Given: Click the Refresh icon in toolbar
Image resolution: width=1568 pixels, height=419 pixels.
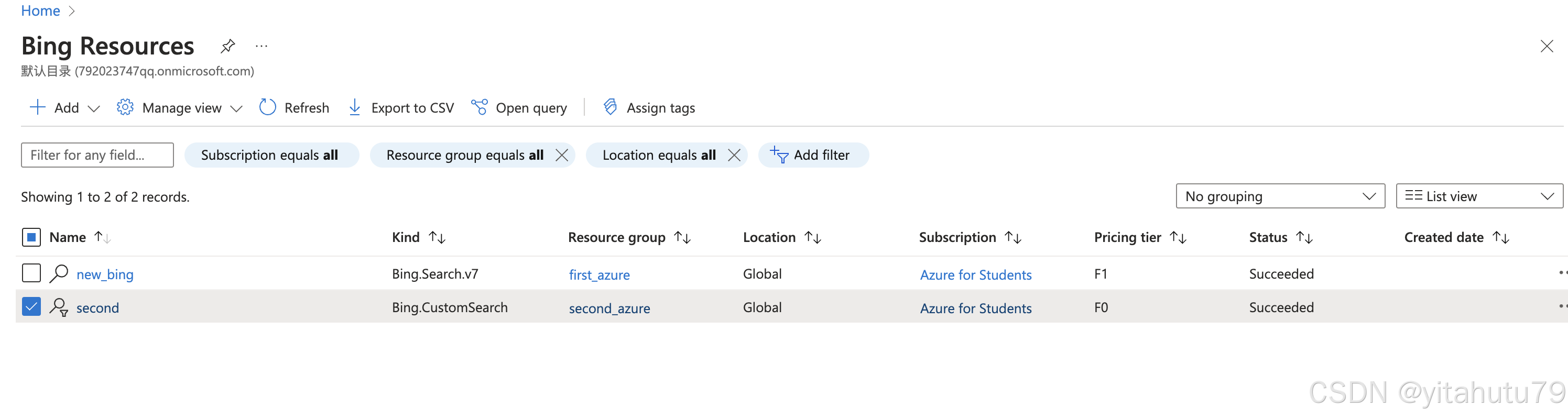Looking at the screenshot, I should pyautogui.click(x=267, y=108).
